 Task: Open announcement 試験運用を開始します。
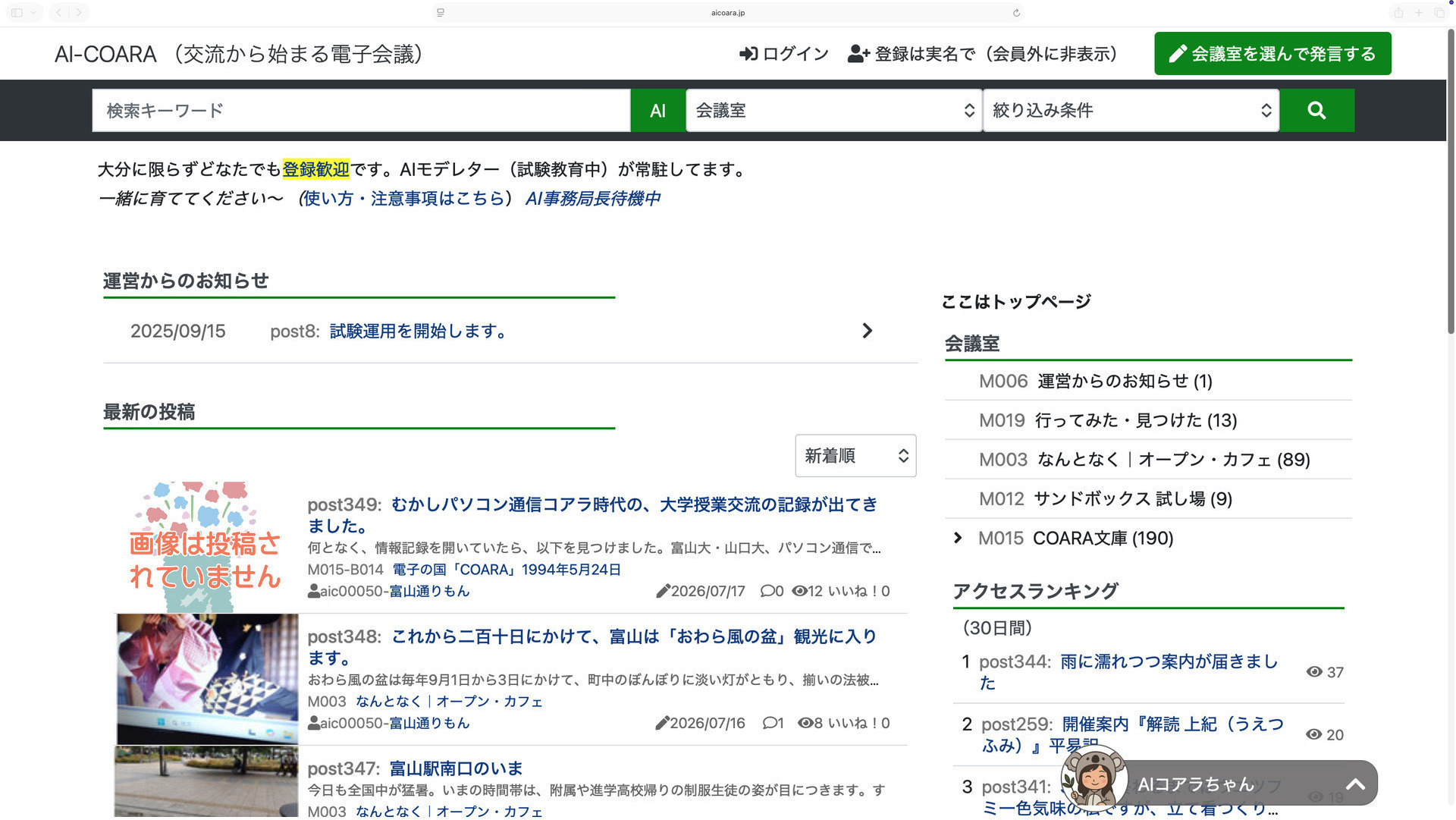pos(419,331)
